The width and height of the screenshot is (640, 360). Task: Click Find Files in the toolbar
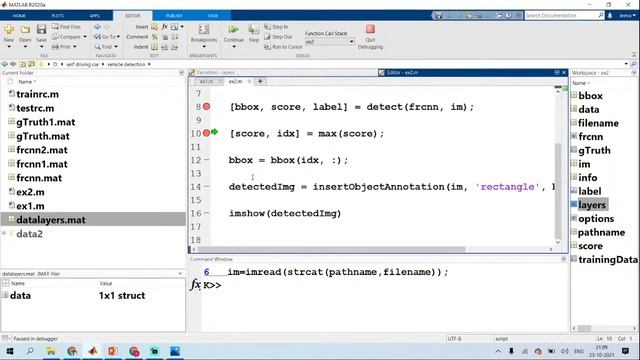click(x=66, y=27)
